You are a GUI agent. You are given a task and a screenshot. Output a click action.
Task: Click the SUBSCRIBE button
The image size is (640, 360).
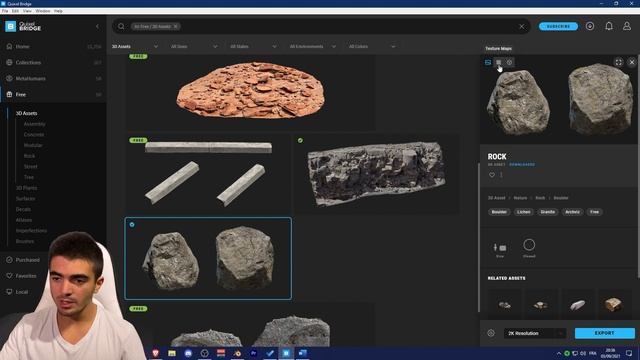coord(558,27)
